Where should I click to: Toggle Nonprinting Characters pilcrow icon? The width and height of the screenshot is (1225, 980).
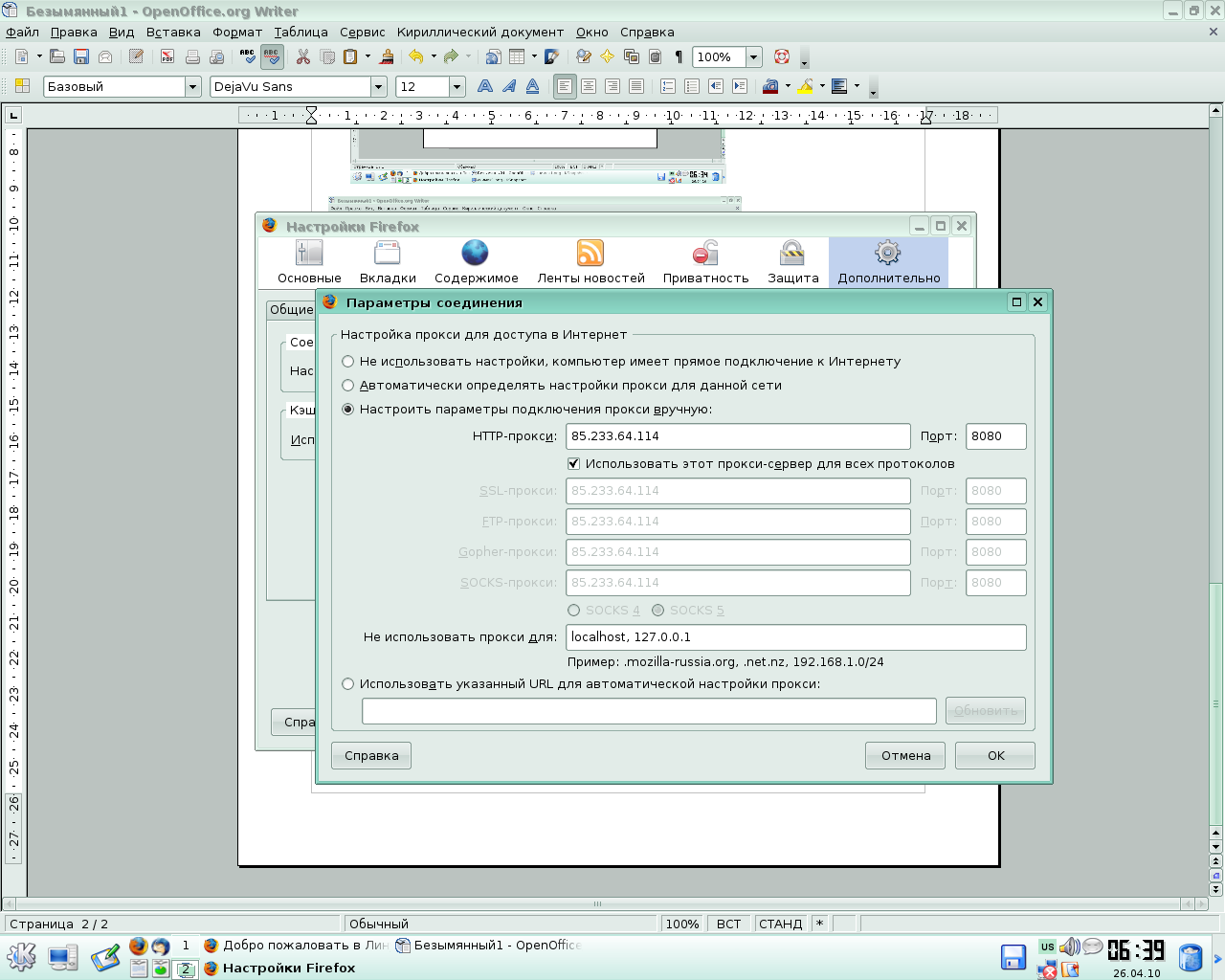coord(679,57)
